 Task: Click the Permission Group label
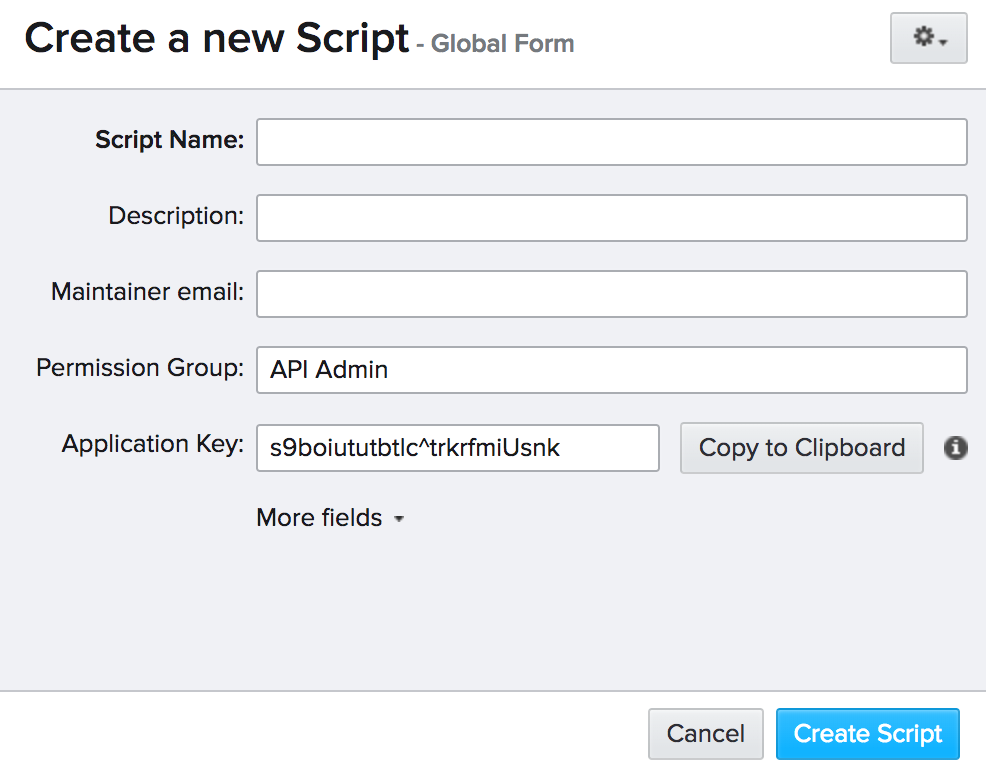click(x=140, y=368)
